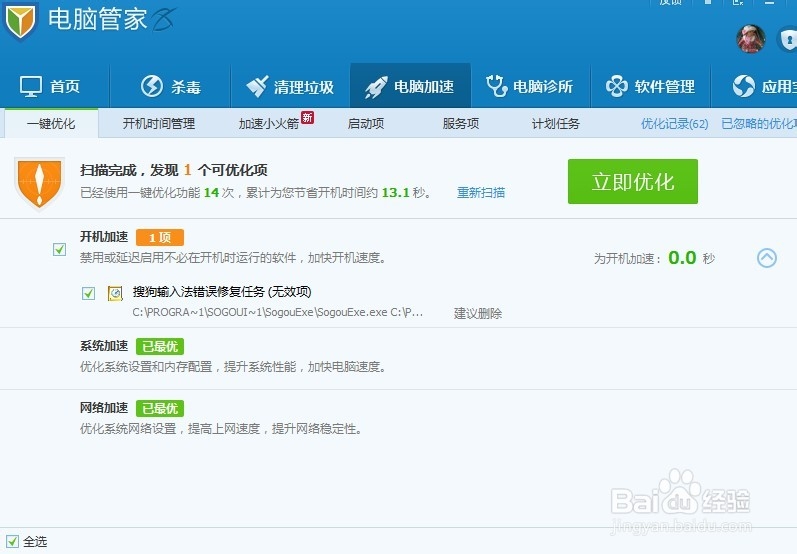Open the 杀毒 antivirus tab

tap(171, 86)
